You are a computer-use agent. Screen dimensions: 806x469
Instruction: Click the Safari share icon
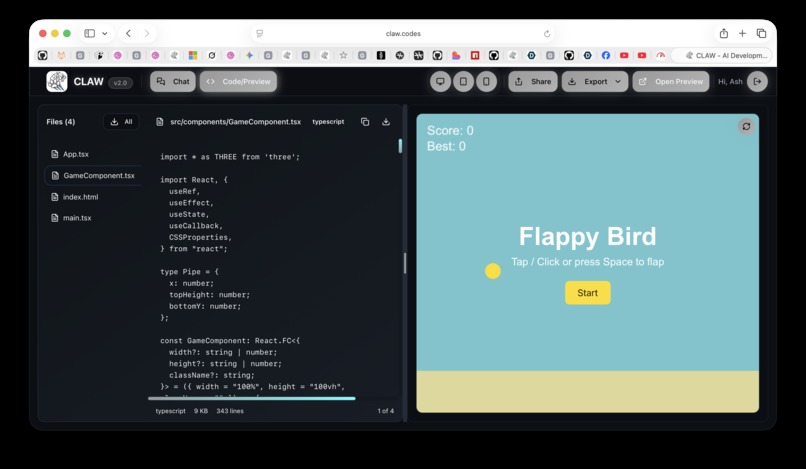click(x=724, y=33)
